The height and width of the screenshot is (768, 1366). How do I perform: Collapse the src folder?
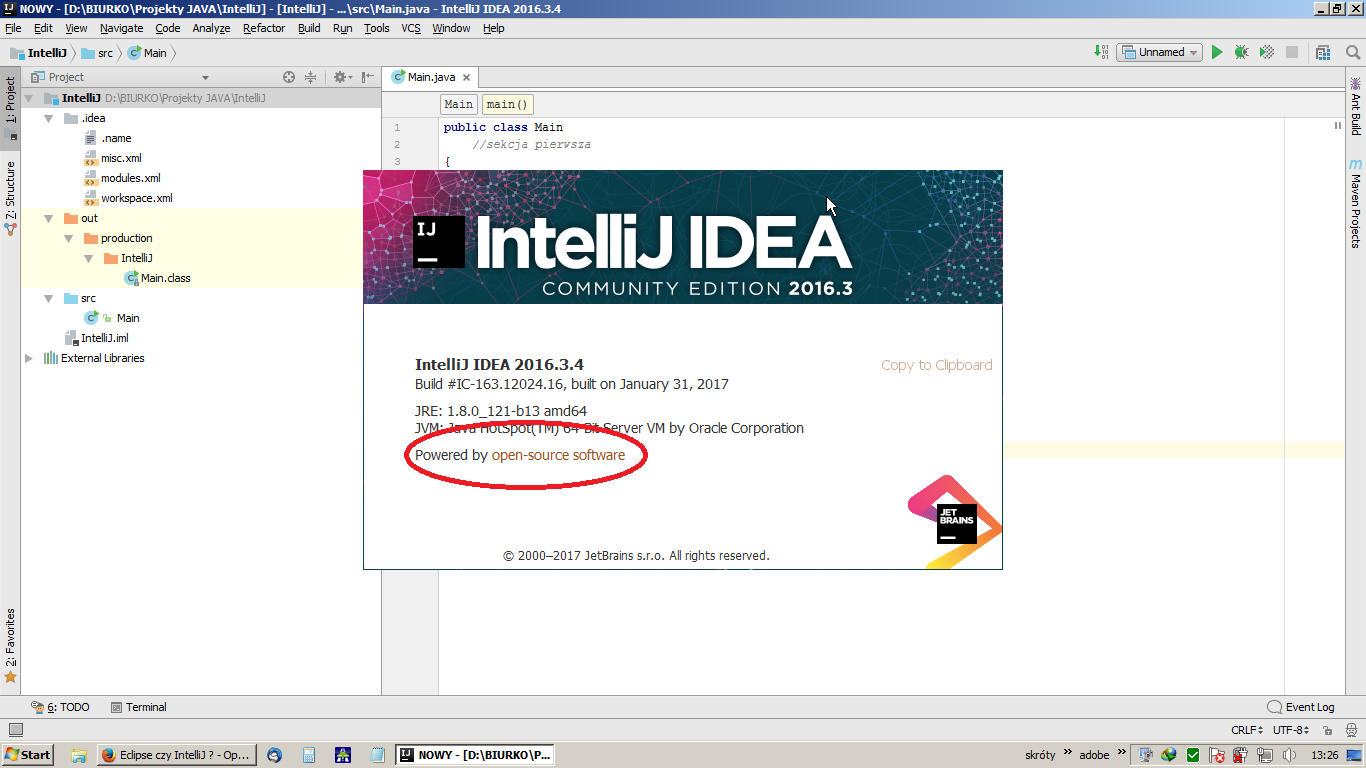48,298
